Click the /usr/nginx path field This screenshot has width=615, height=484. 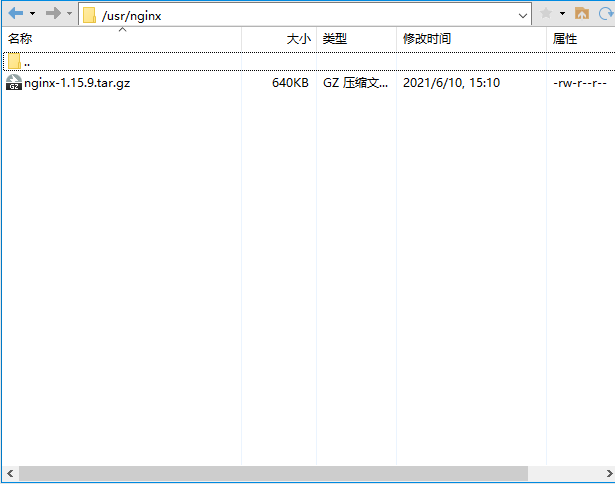pyautogui.click(x=305, y=14)
